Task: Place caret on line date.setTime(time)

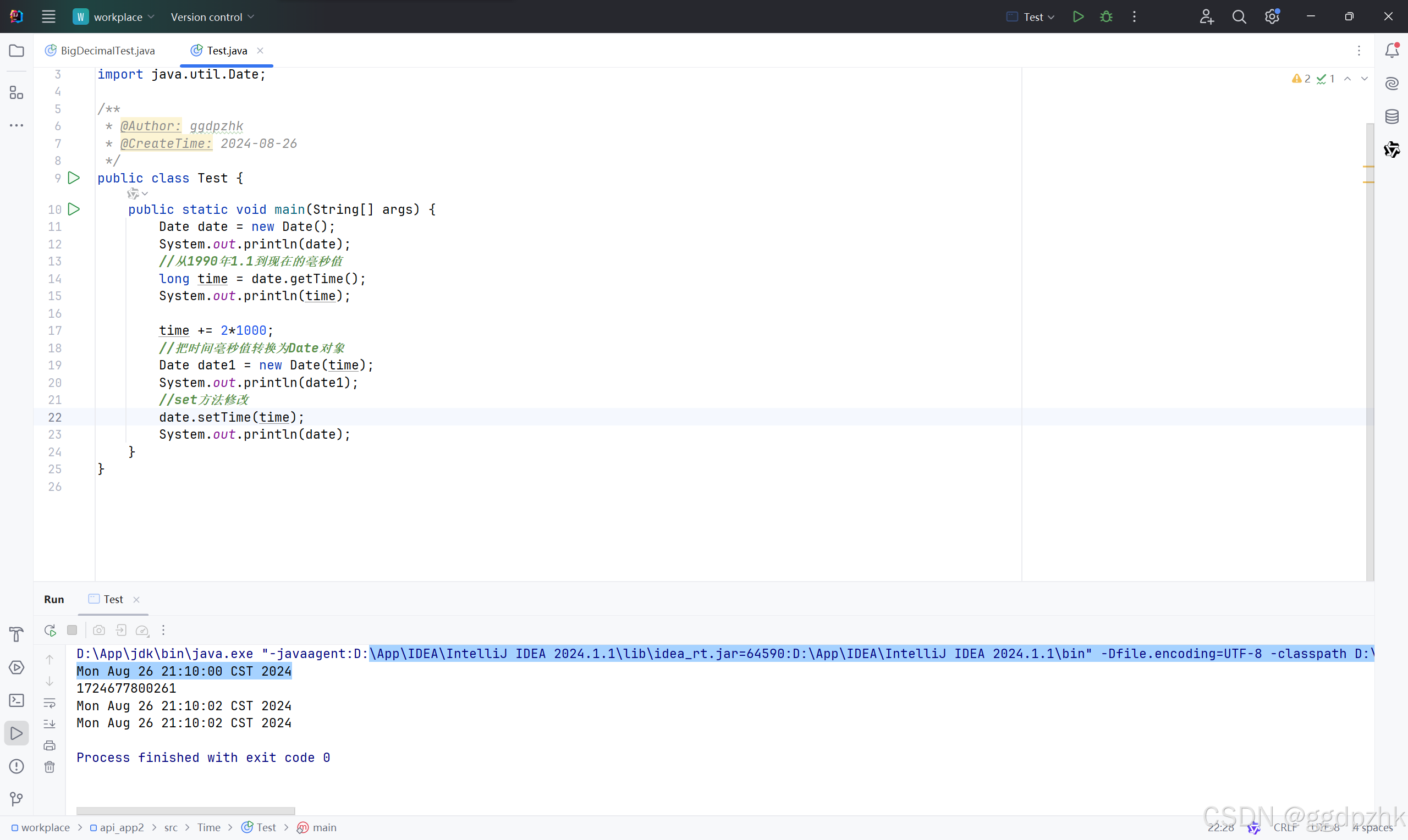Action: coord(232,417)
